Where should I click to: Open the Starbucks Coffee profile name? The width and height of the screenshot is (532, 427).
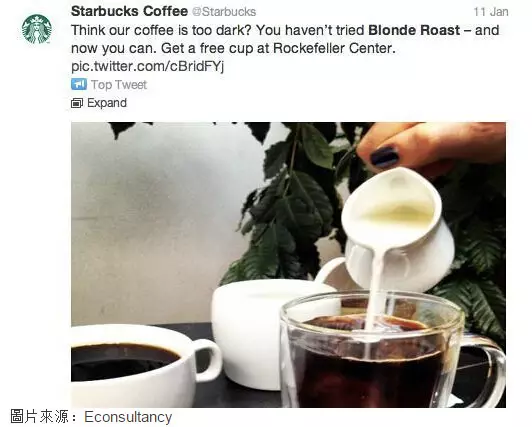coord(129,11)
